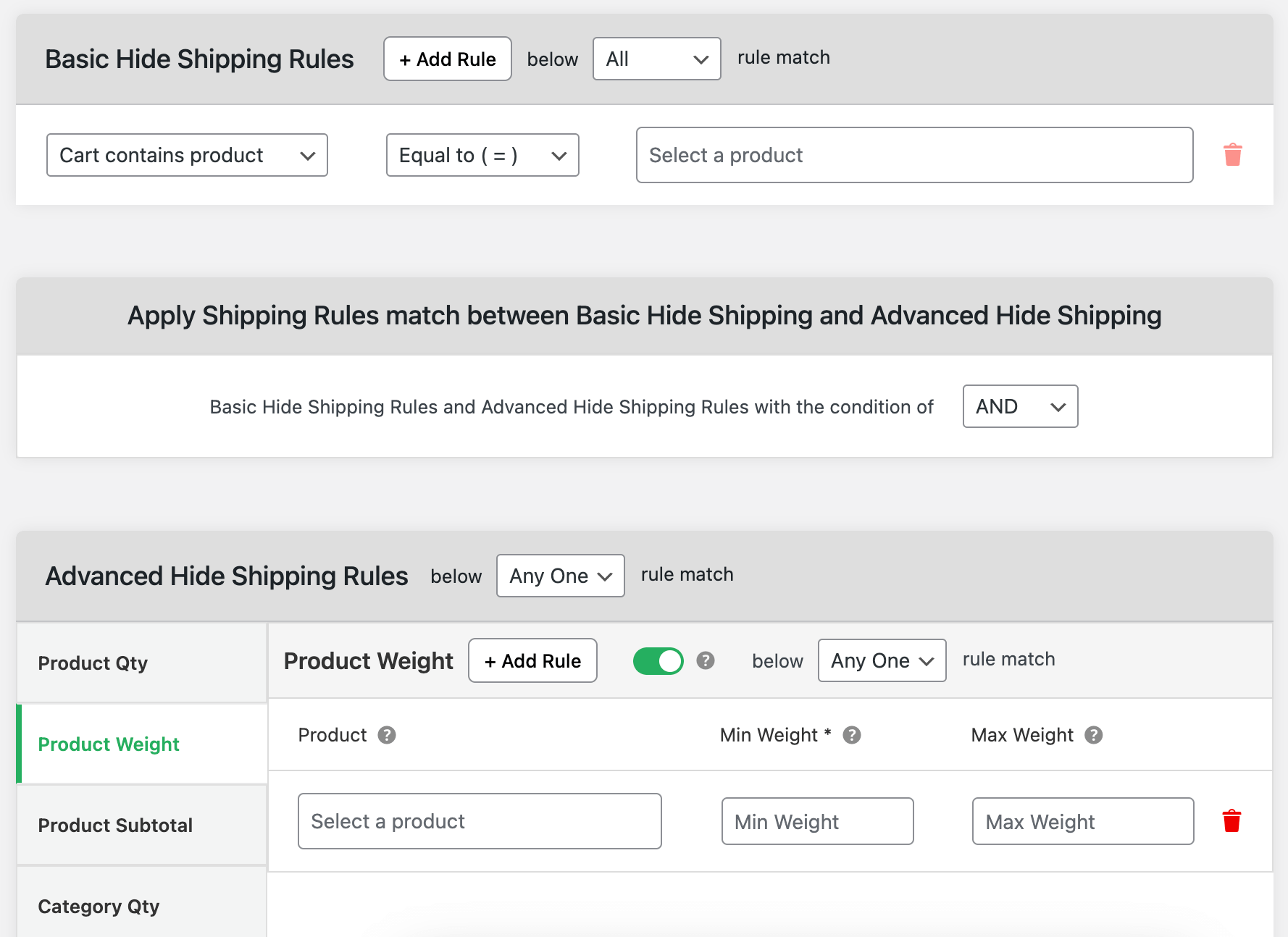Open Product Weight Any One dropdown
This screenshot has width=1288, height=937.
coord(882,660)
